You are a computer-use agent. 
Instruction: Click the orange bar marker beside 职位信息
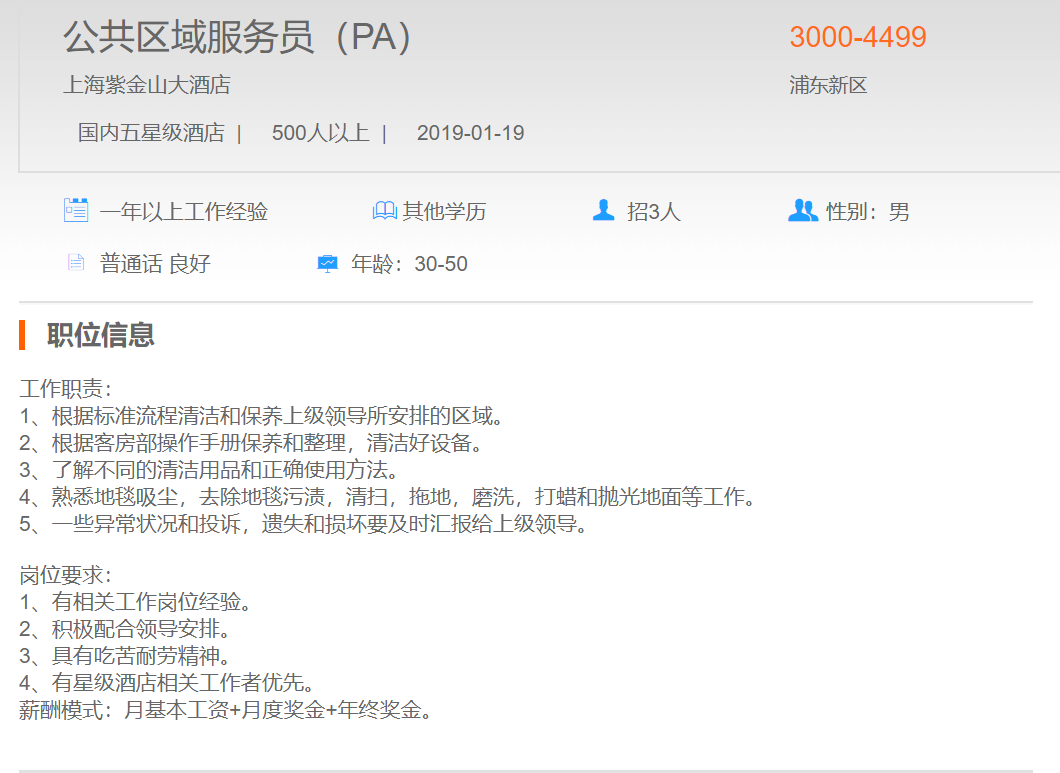[22, 335]
